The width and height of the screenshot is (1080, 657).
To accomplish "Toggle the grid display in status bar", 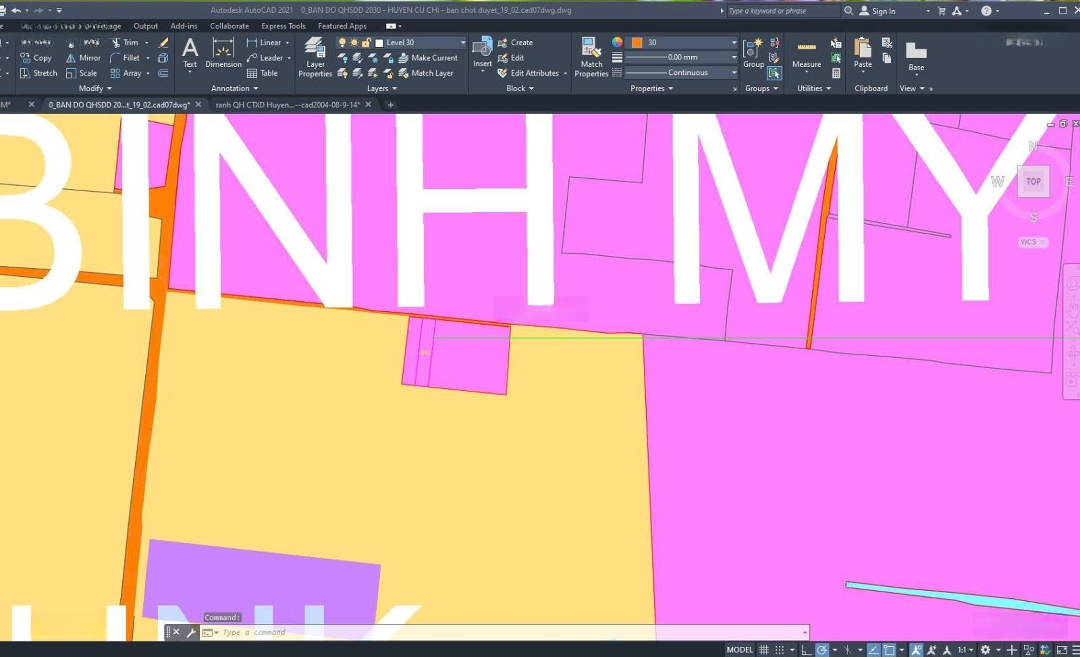I will (x=763, y=648).
